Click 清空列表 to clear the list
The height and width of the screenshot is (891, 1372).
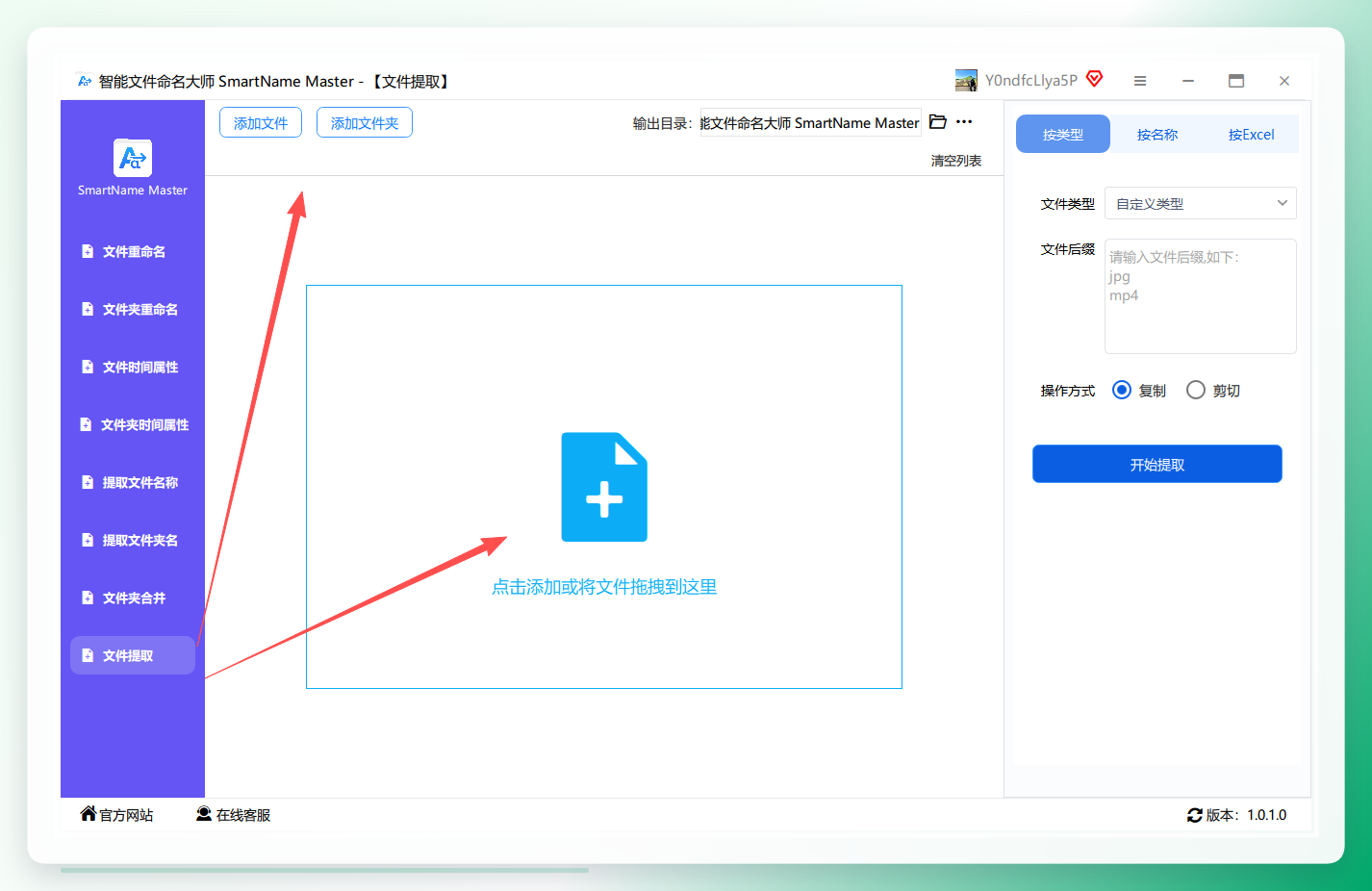click(956, 161)
